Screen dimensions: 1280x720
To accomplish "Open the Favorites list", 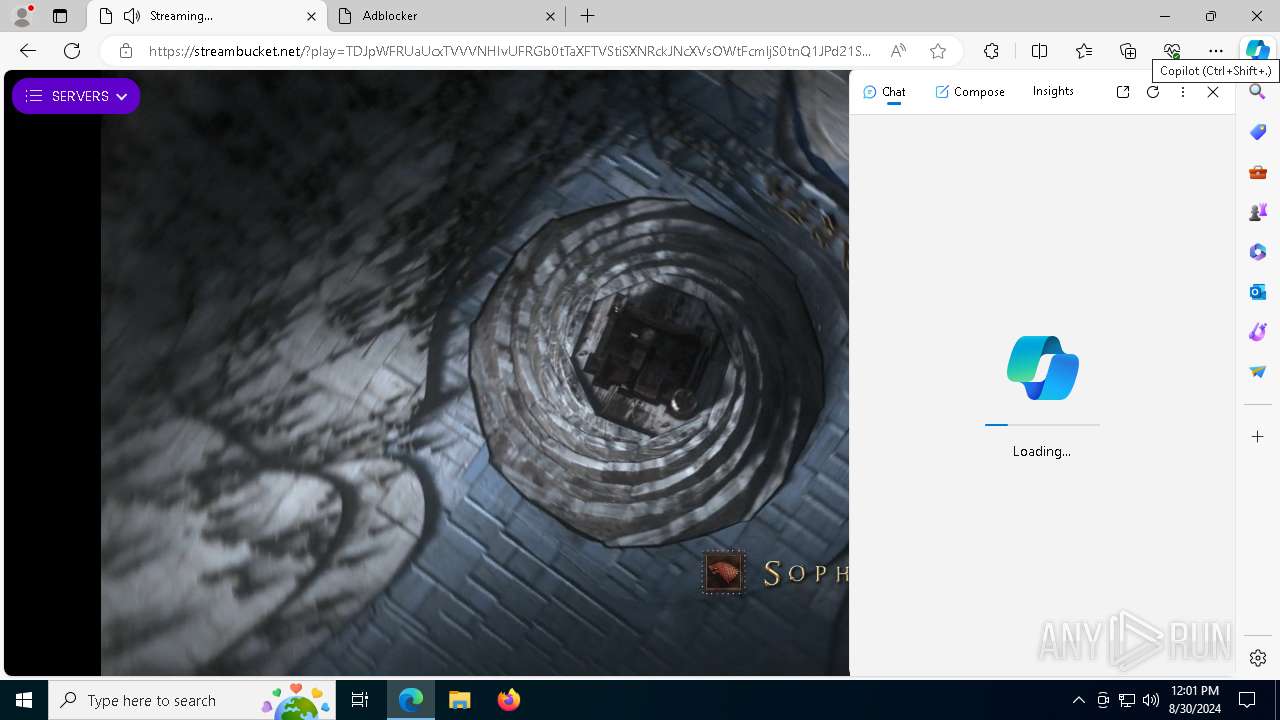I will coord(1084,51).
